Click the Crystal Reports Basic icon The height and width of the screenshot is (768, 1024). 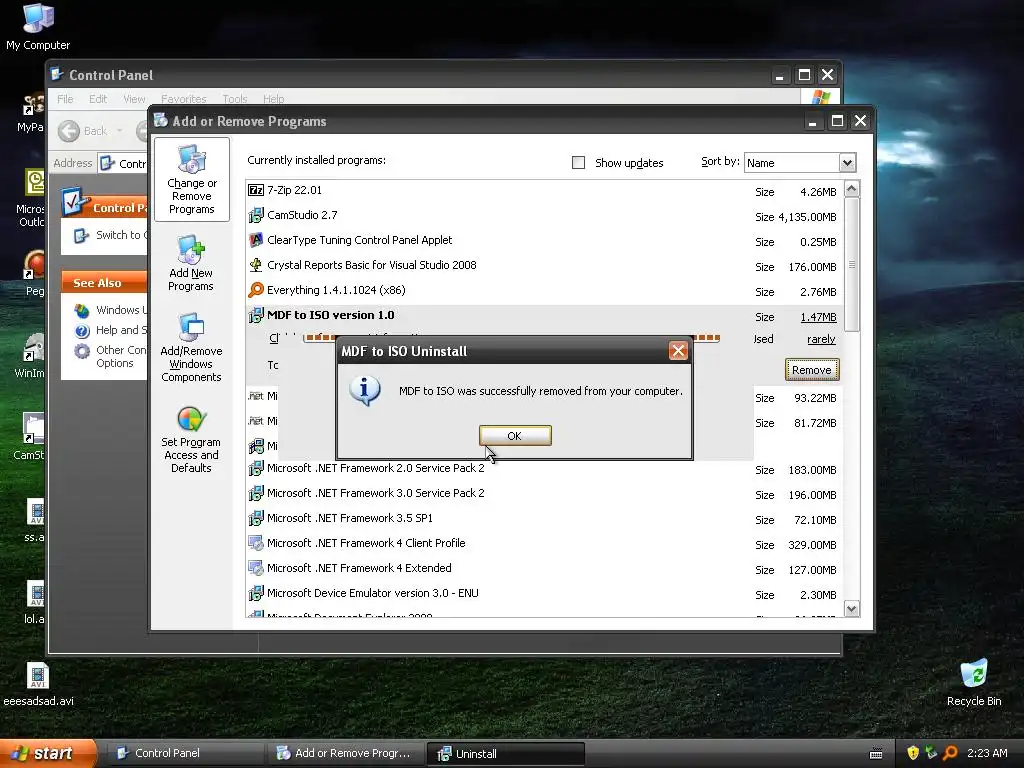click(x=256, y=265)
